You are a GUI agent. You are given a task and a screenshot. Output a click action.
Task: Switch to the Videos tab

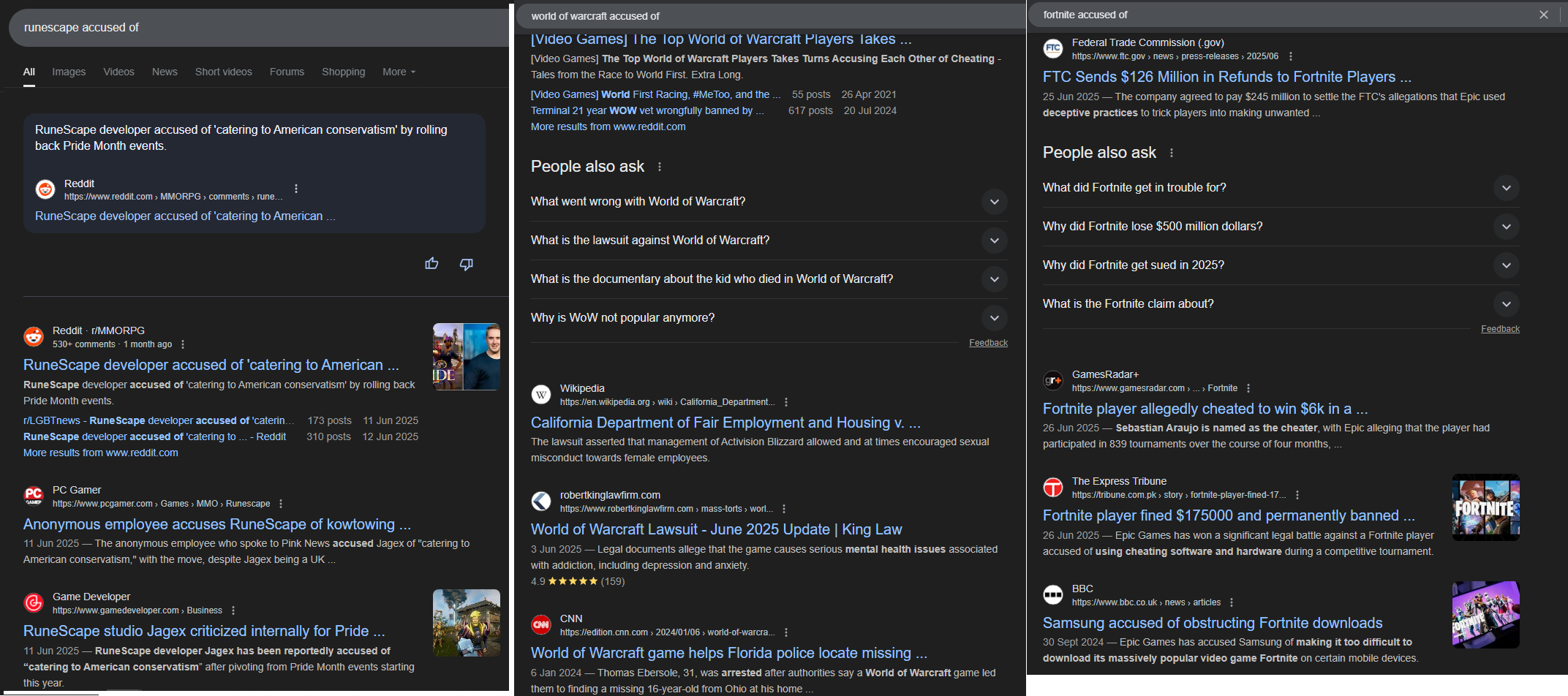(x=118, y=72)
